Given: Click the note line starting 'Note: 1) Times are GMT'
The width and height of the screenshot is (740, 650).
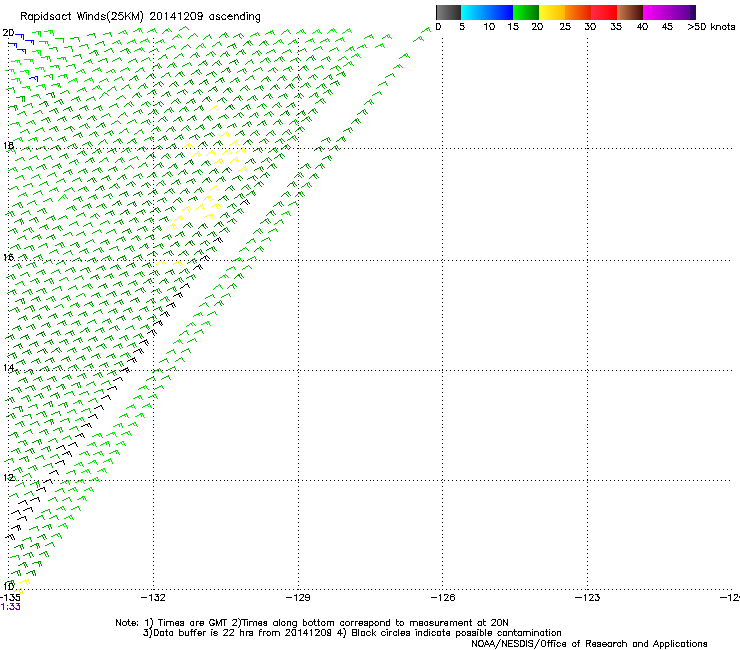Looking at the screenshot, I should 312,623.
